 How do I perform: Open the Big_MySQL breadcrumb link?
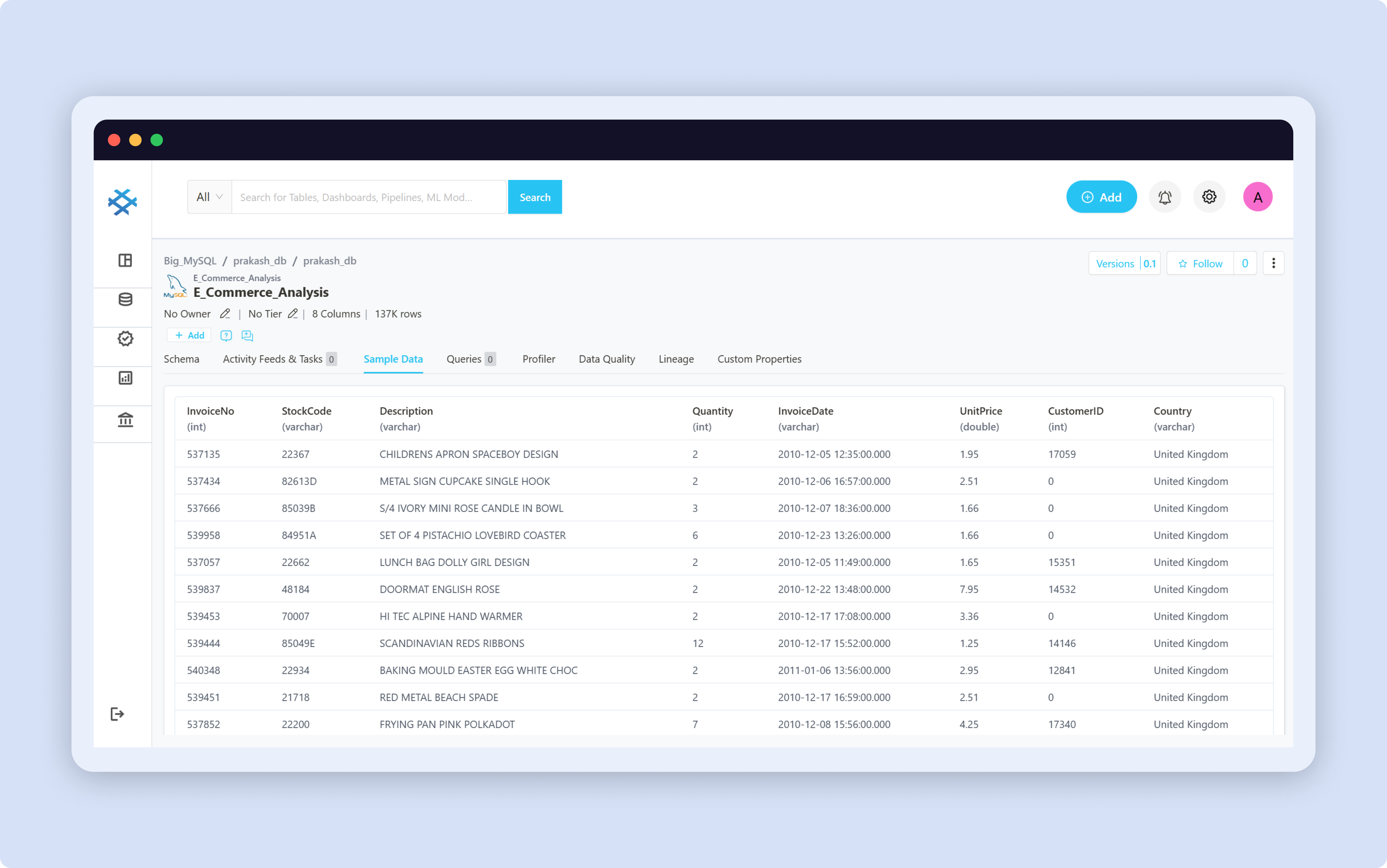190,261
